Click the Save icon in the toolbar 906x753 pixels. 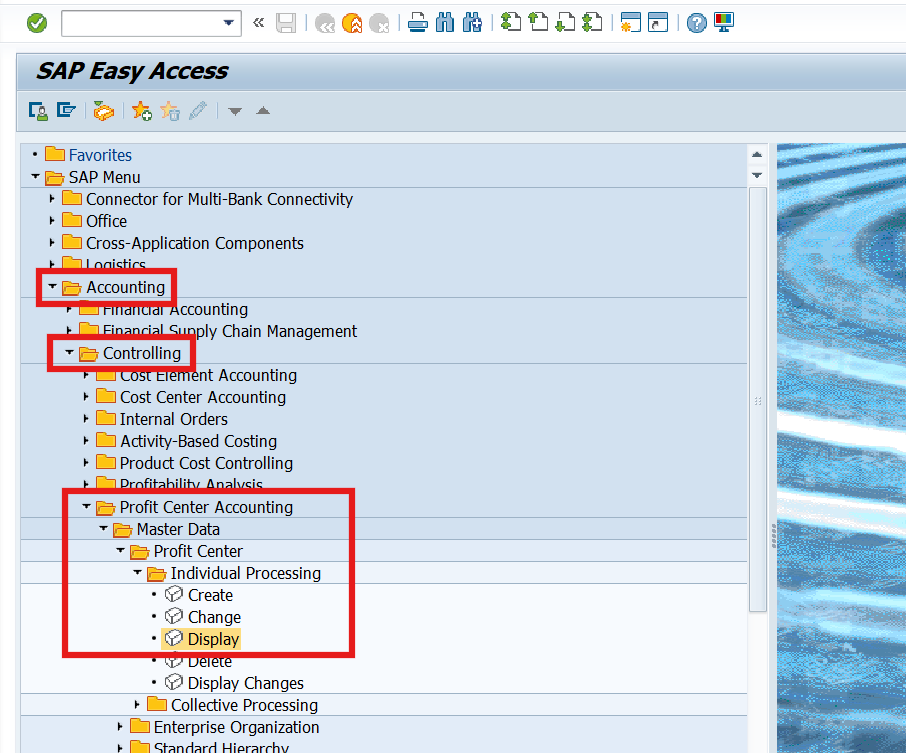[286, 22]
